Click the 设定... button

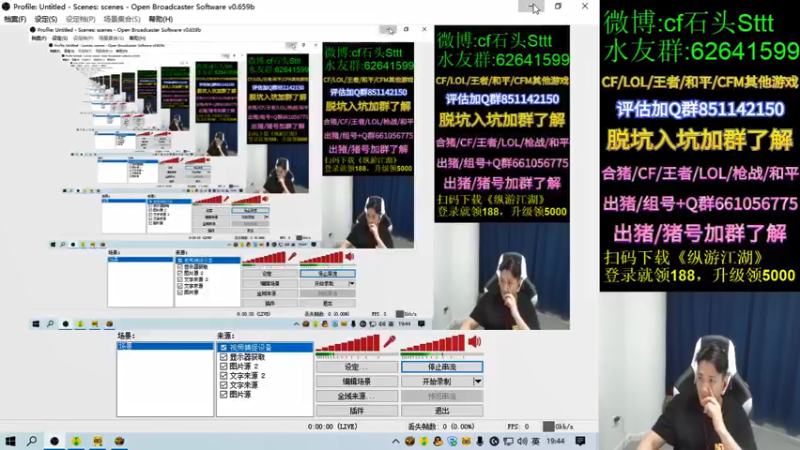coord(357,367)
